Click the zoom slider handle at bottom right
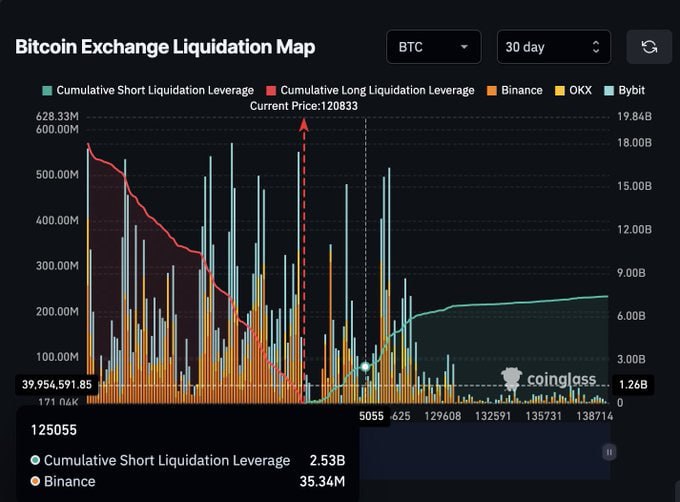The width and height of the screenshot is (680, 502). 609,452
